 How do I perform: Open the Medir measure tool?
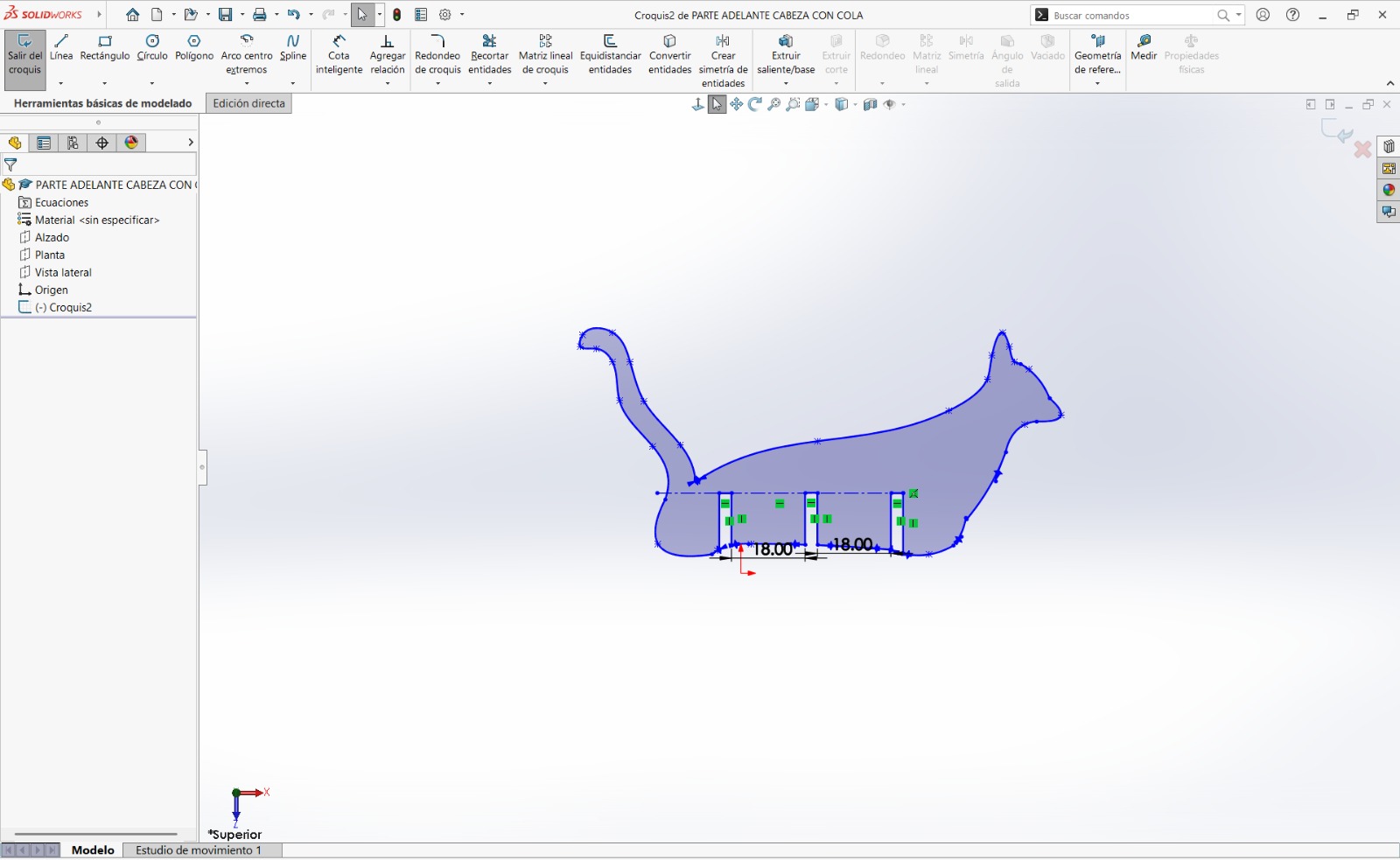1144,48
